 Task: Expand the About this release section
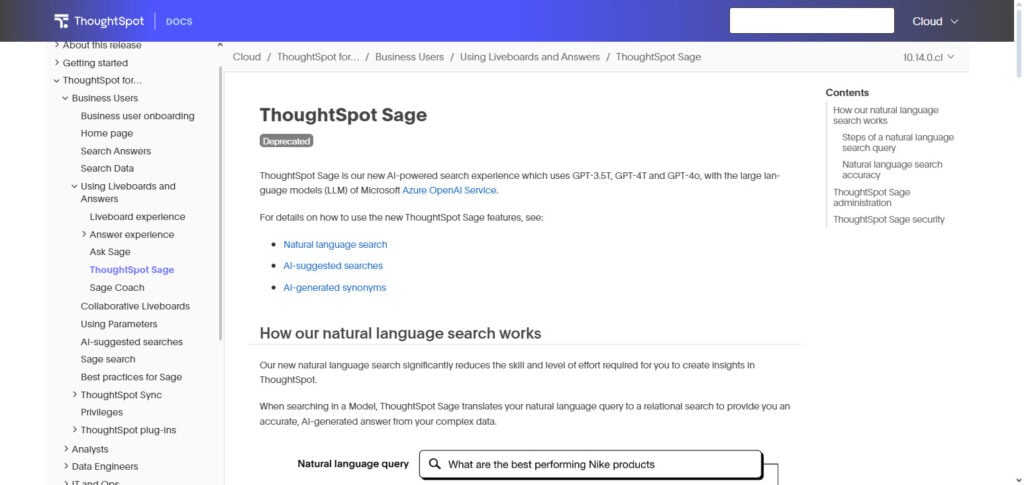(57, 45)
